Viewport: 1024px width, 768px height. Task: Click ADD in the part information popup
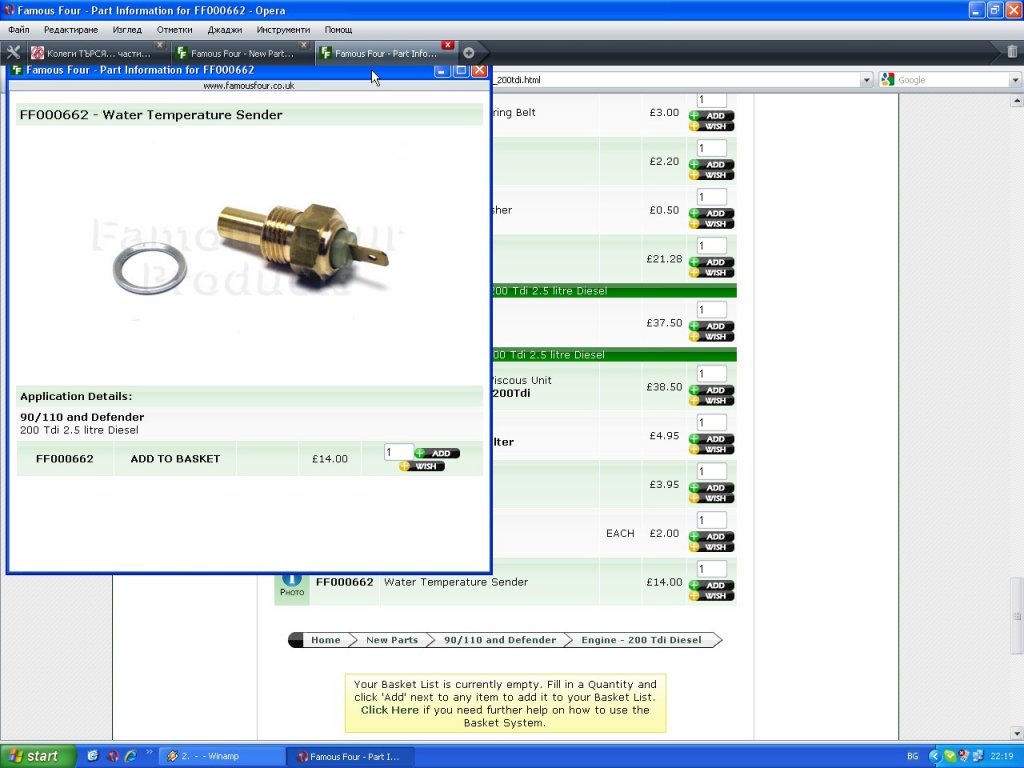437,453
